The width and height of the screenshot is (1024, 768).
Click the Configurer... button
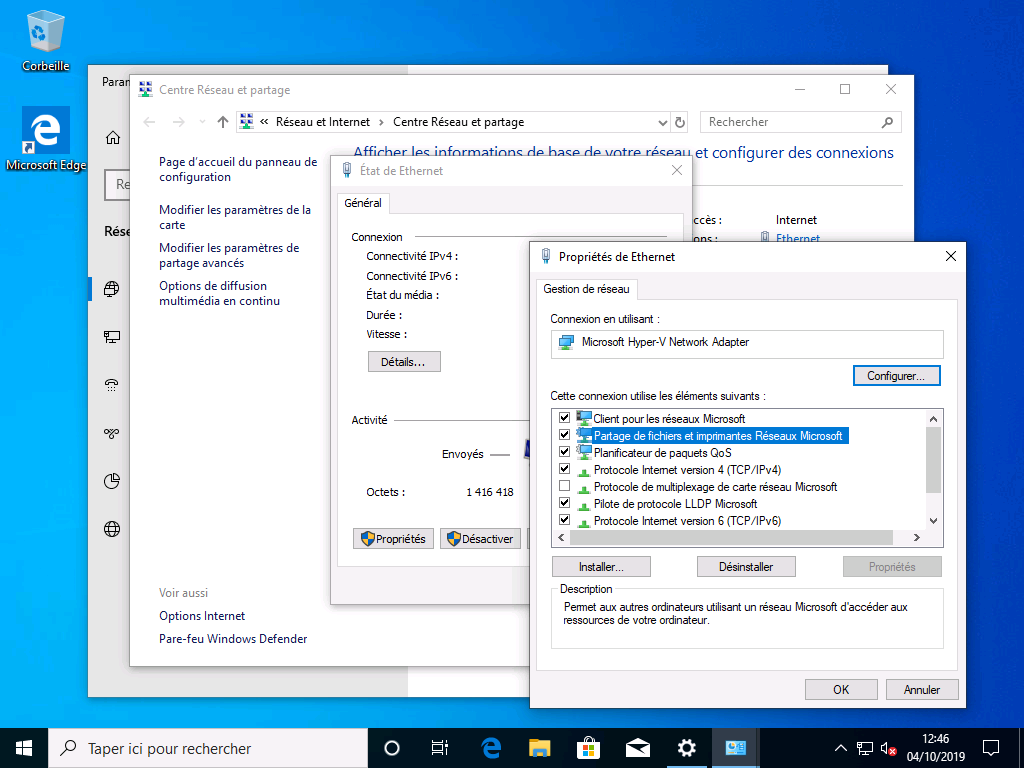coord(896,376)
